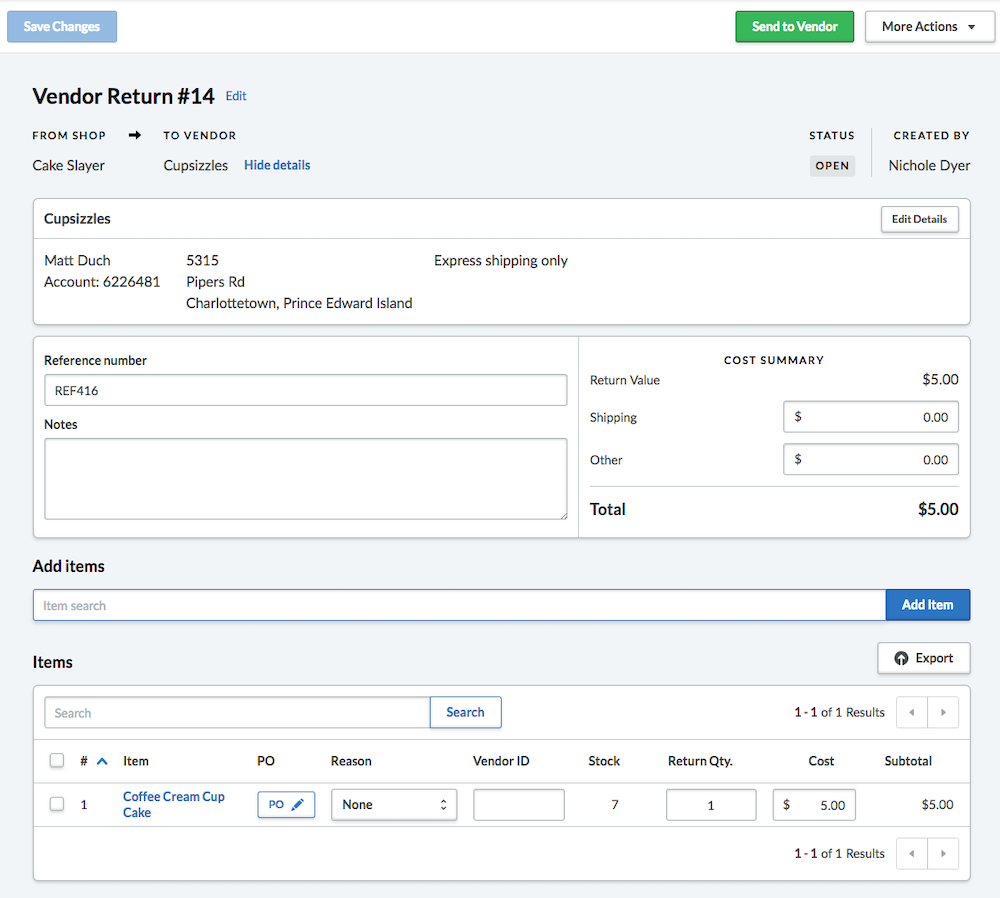Click the Hide details link
Screen dimensions: 1000x898
[277, 165]
